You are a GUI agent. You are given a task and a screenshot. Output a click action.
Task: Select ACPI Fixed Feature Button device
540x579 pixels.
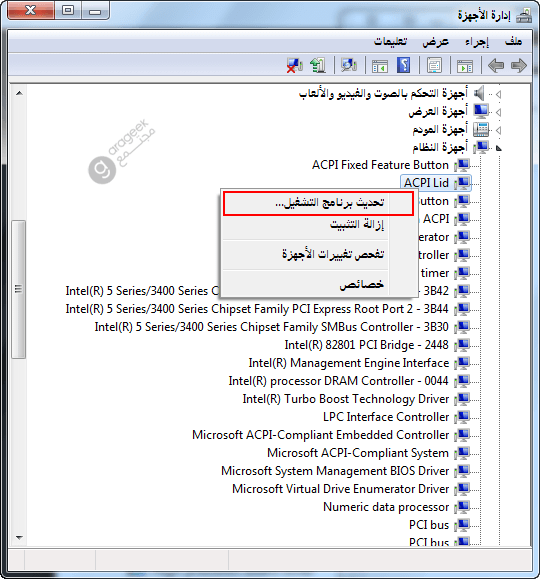pyautogui.click(x=380, y=165)
